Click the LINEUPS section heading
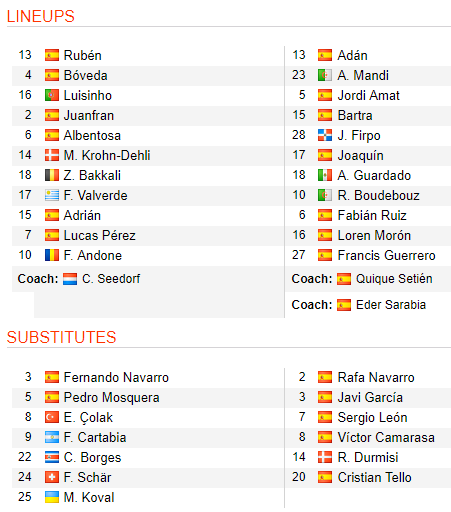 point(41,17)
